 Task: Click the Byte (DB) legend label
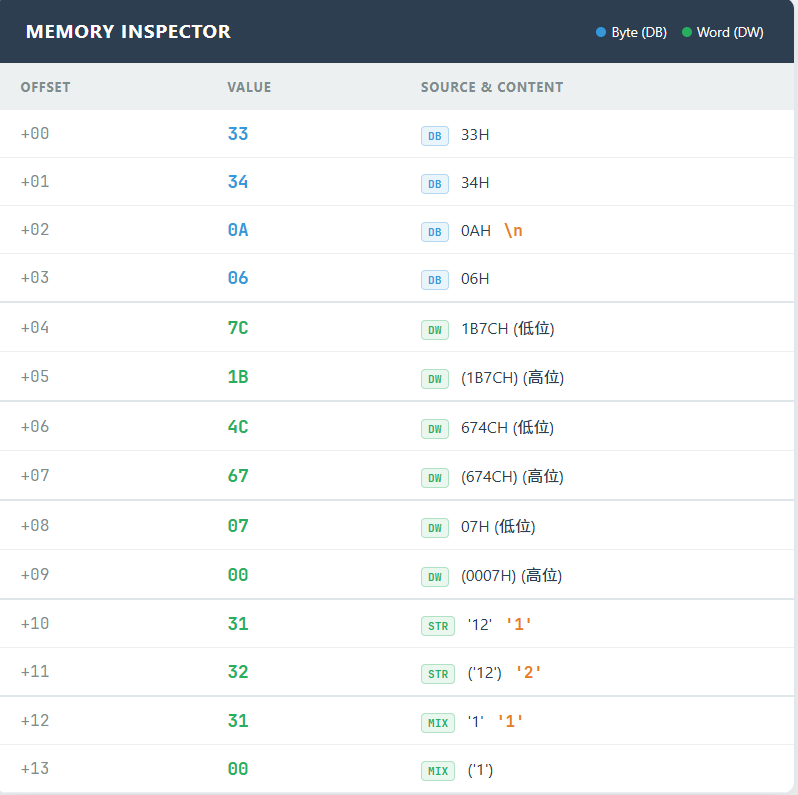639,32
